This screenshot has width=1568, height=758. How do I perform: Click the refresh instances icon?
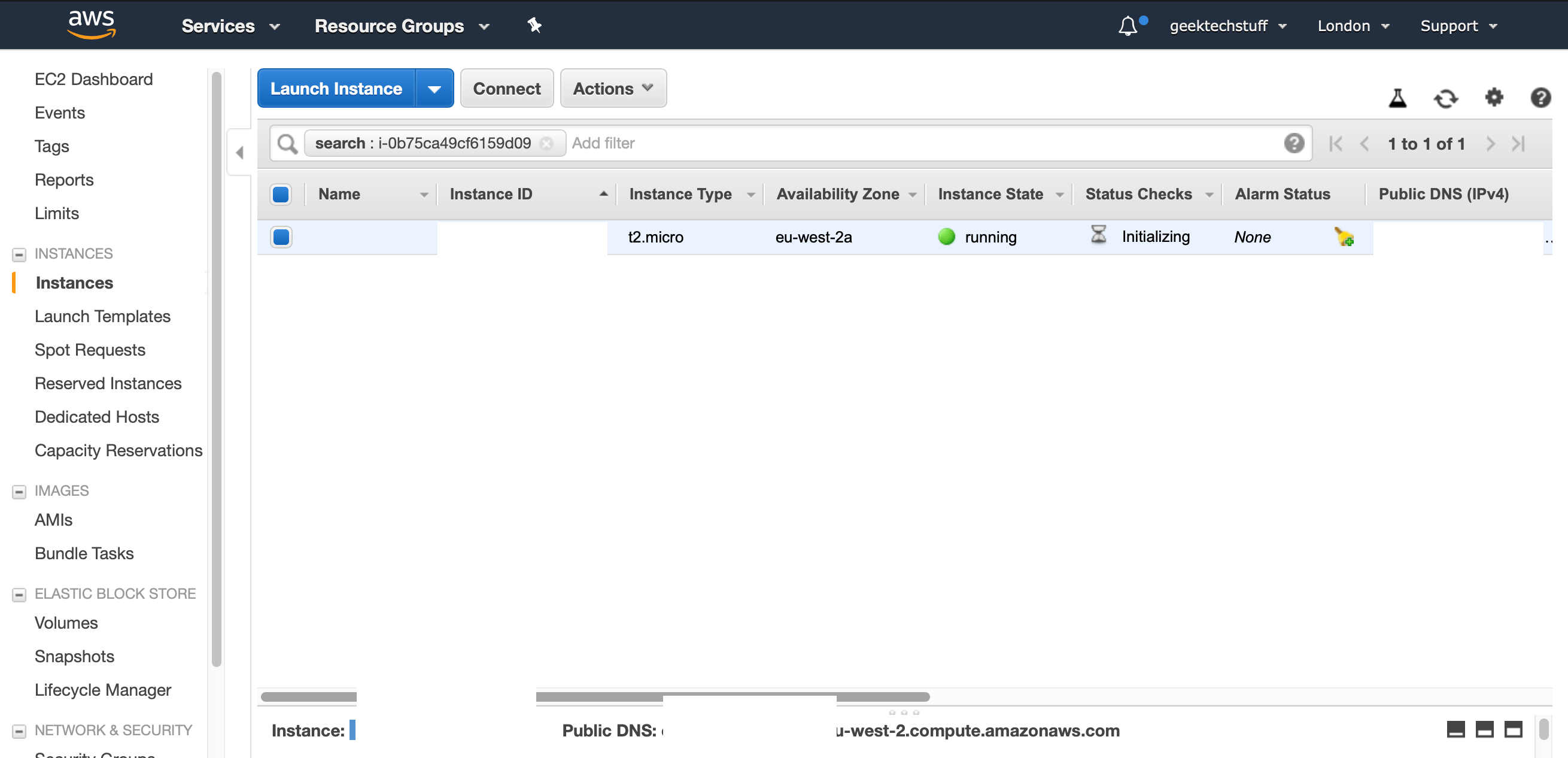pos(1446,98)
